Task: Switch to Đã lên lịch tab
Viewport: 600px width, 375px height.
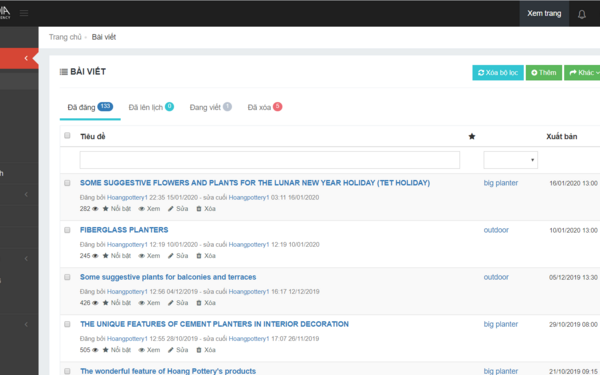Action: pyautogui.click(x=151, y=107)
